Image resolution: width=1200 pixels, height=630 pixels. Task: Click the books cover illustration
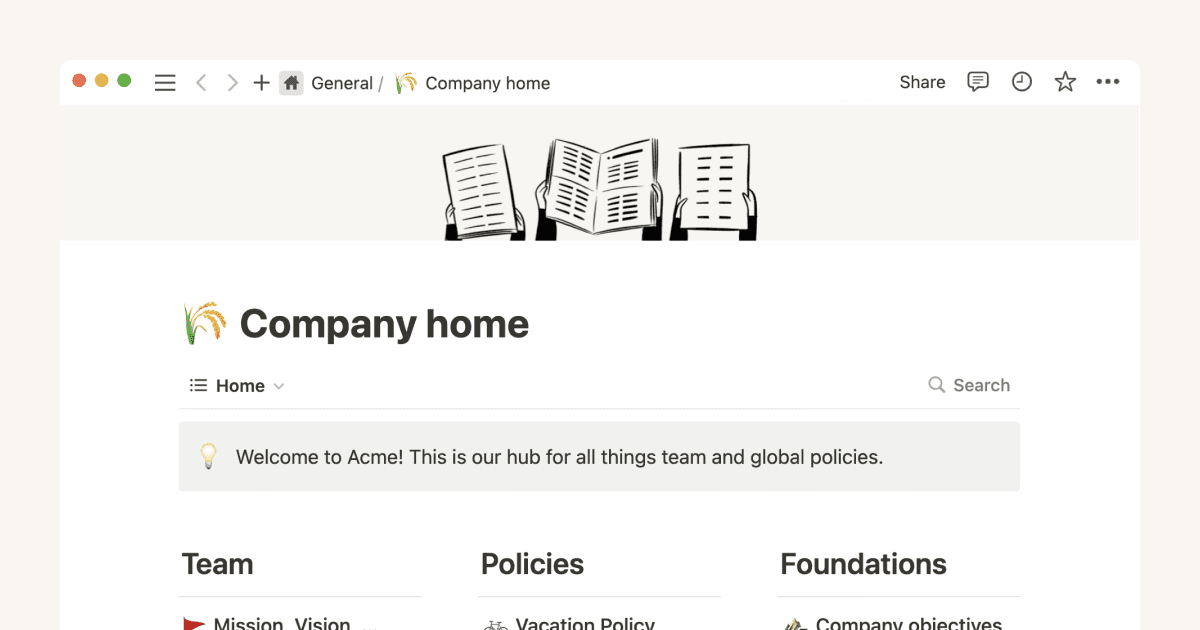(x=598, y=185)
